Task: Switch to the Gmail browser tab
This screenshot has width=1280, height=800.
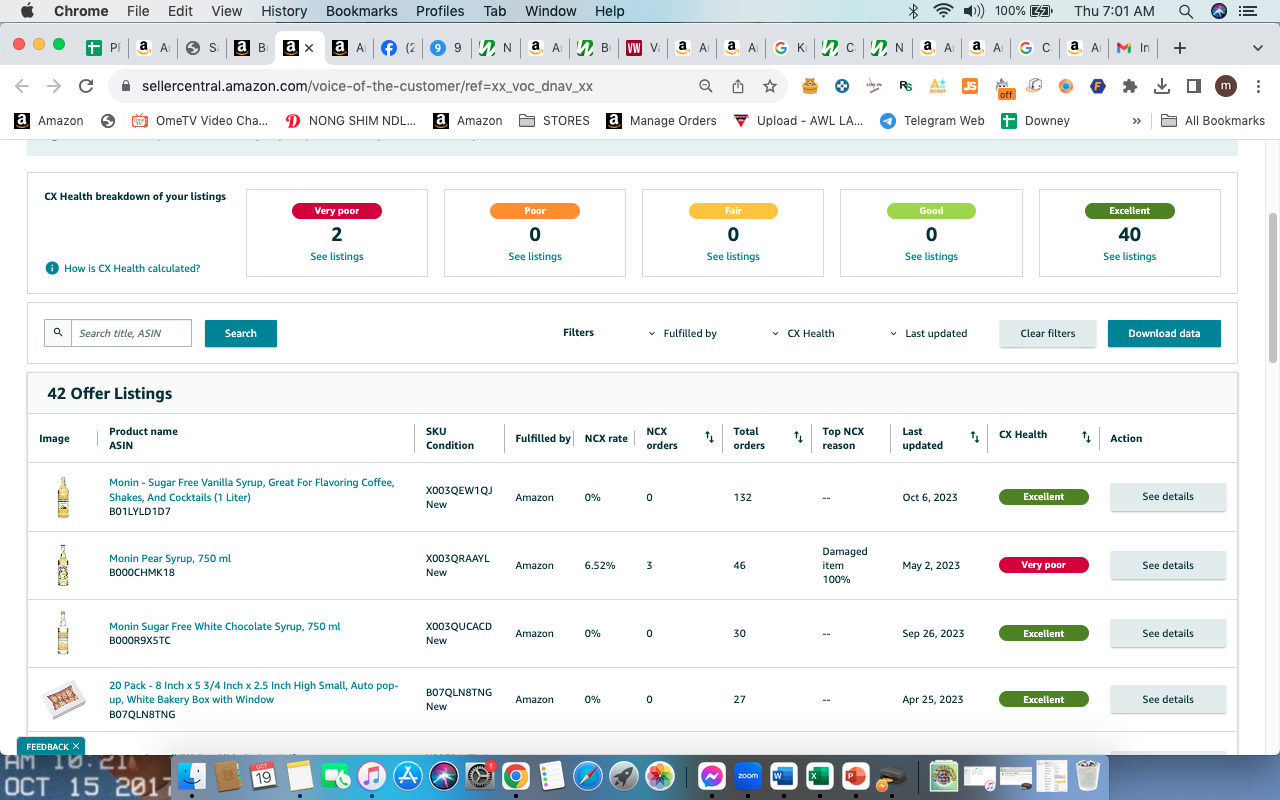Action: 1131,48
